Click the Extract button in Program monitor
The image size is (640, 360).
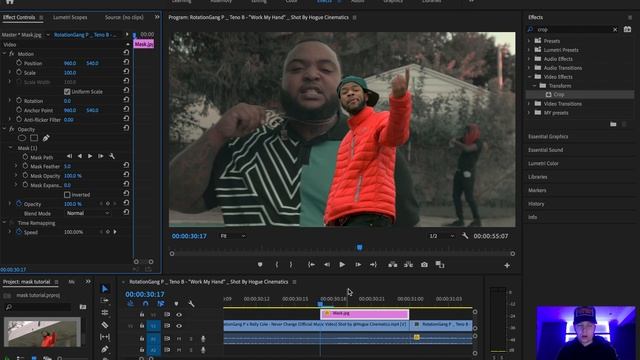coord(408,264)
